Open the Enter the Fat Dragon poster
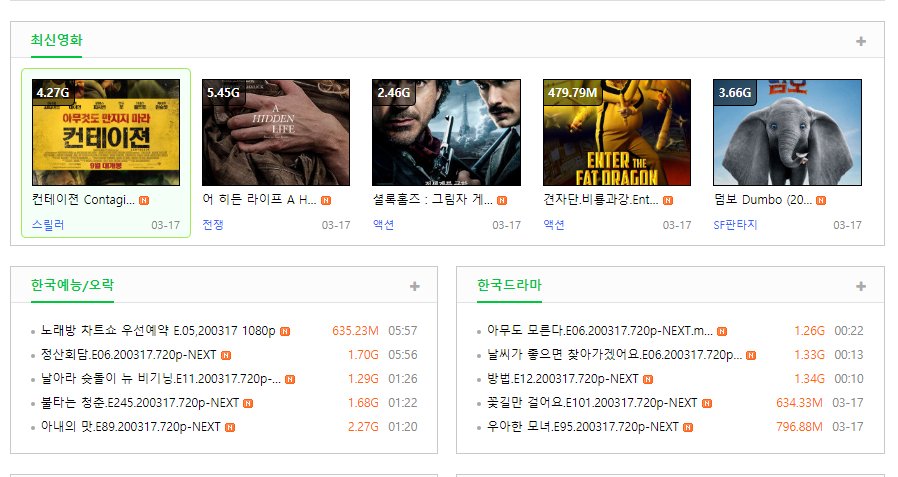The height and width of the screenshot is (477, 898). pyautogui.click(x=617, y=132)
